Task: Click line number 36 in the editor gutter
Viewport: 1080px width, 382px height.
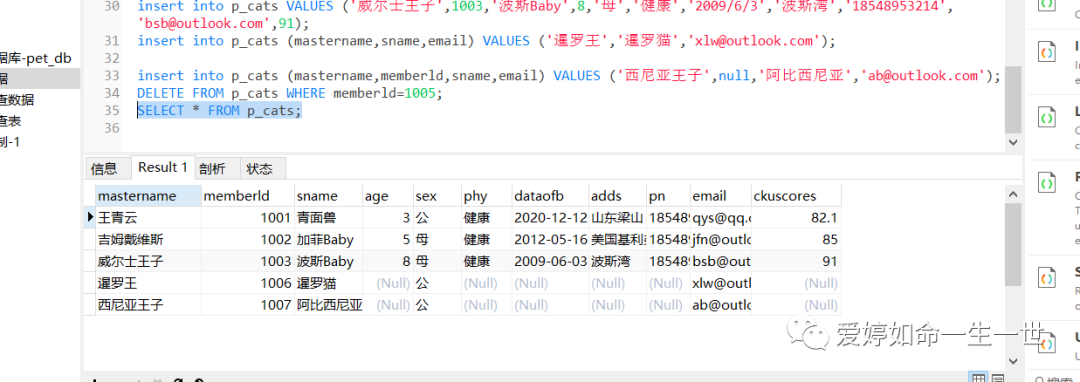Action: 111,129
